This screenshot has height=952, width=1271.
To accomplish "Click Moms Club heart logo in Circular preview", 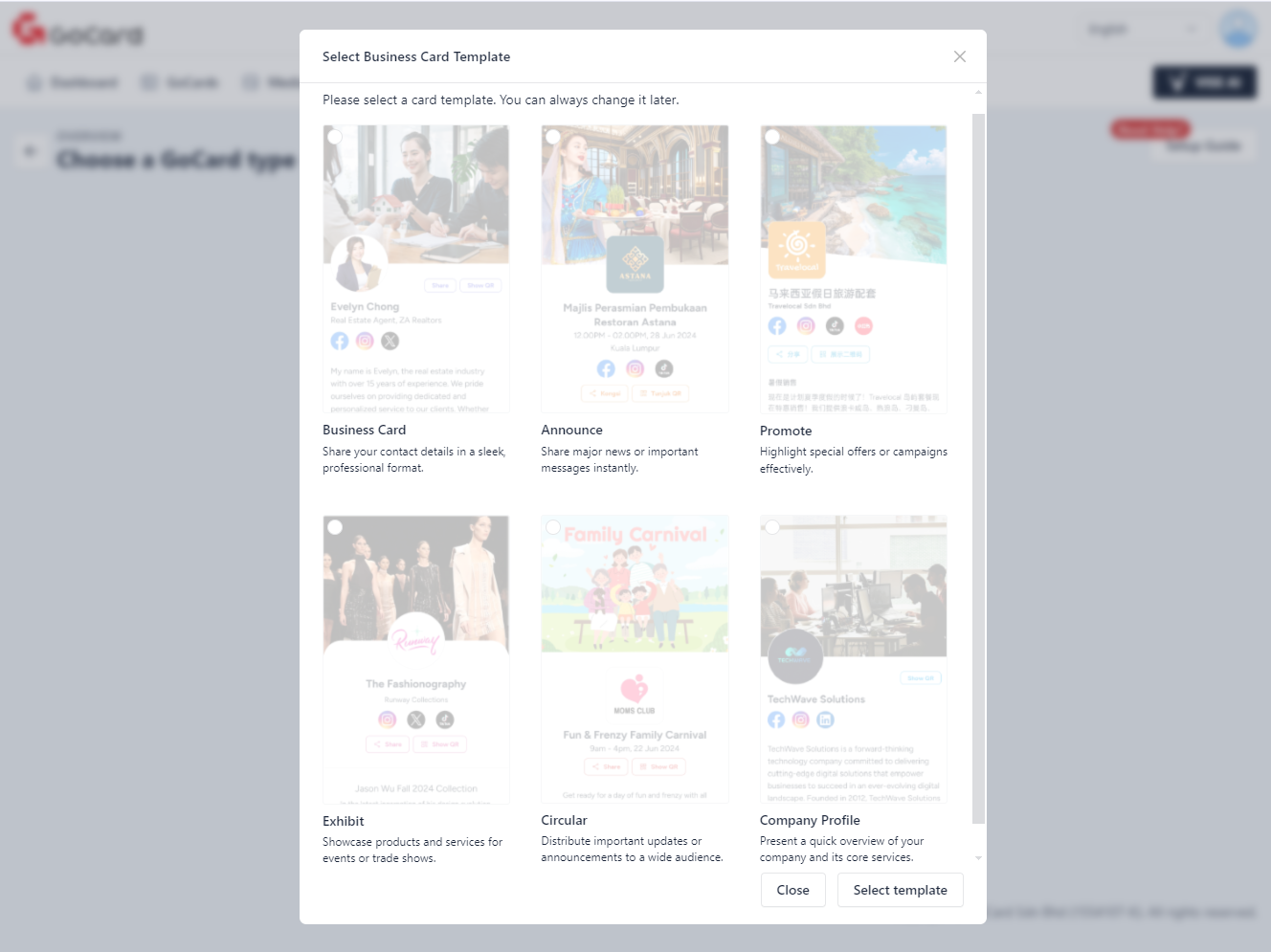I will pyautogui.click(x=634, y=689).
